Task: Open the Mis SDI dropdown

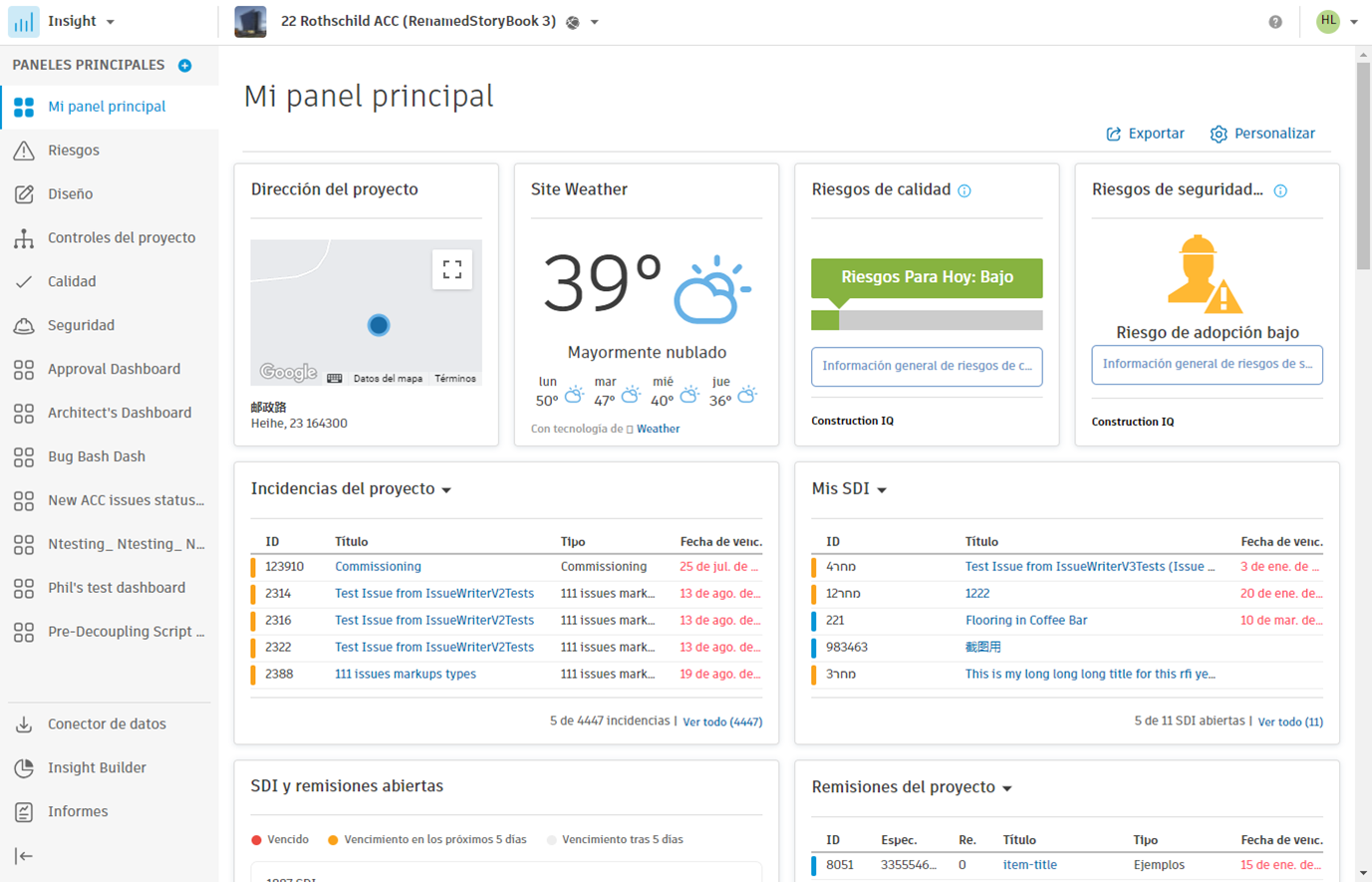Action: click(882, 489)
